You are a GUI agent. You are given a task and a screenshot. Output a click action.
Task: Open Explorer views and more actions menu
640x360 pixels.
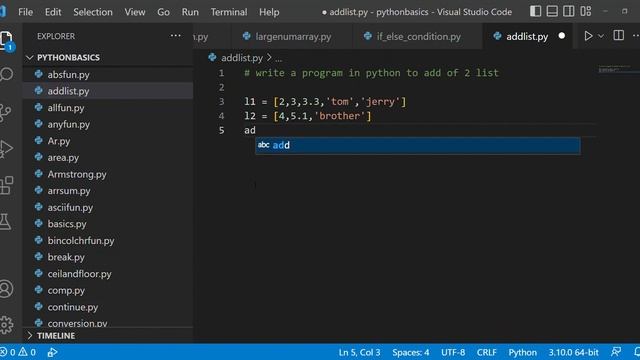176,36
